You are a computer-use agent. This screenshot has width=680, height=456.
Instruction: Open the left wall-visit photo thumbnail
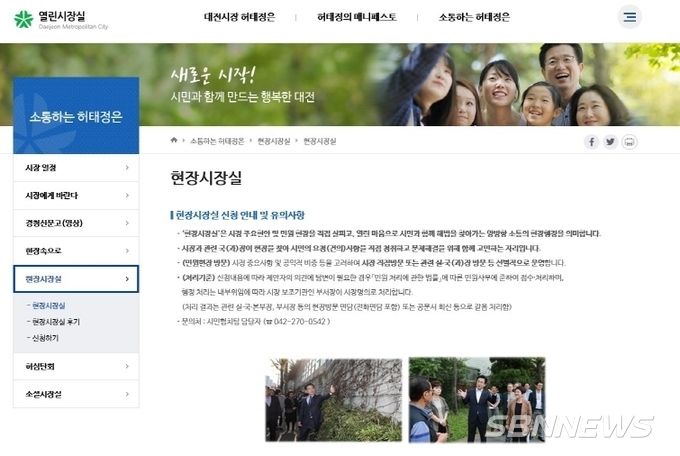coord(333,400)
